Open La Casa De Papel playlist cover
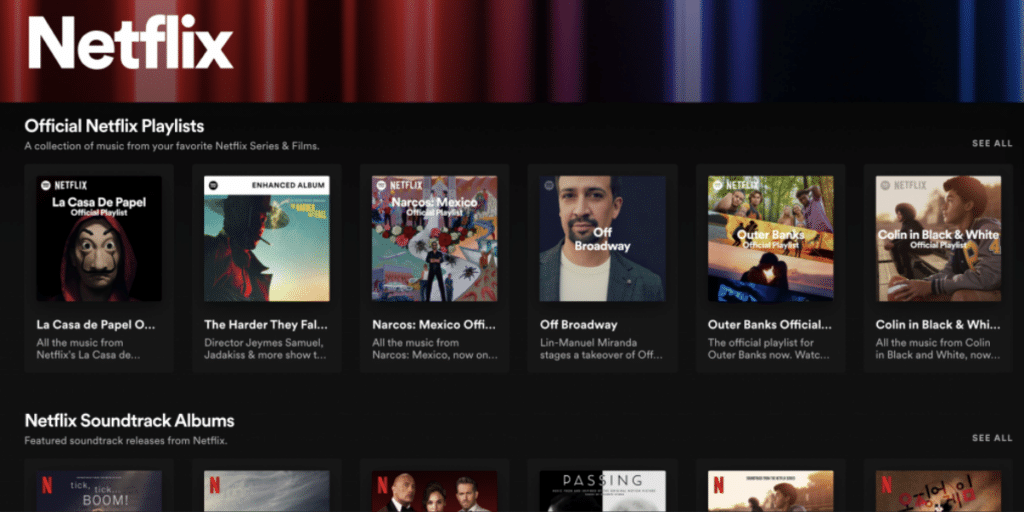 (x=99, y=238)
